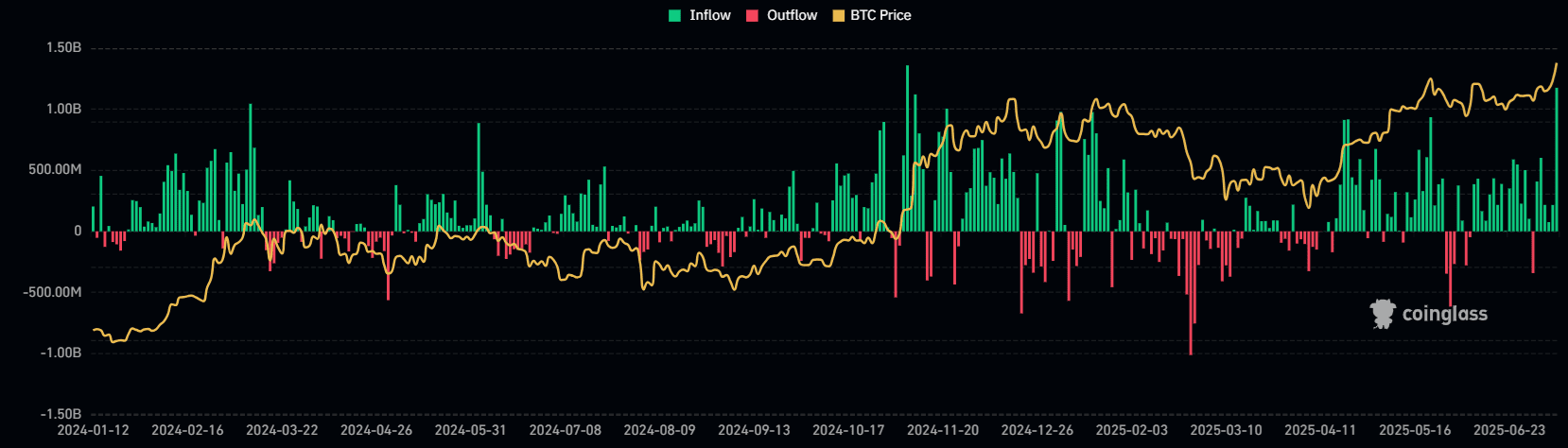The width and height of the screenshot is (1568, 448).
Task: Click the yellow BTC Price legend square
Action: pyautogui.click(x=838, y=15)
